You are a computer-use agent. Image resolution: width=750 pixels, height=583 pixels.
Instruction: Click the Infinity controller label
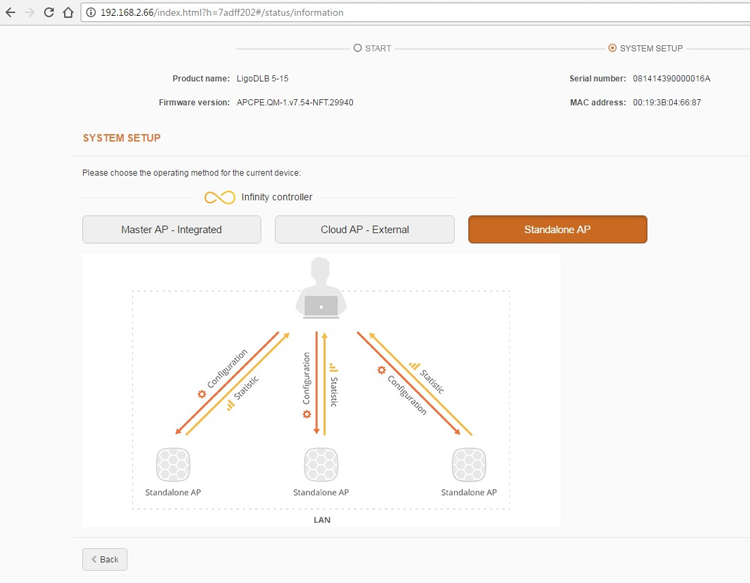coord(276,197)
